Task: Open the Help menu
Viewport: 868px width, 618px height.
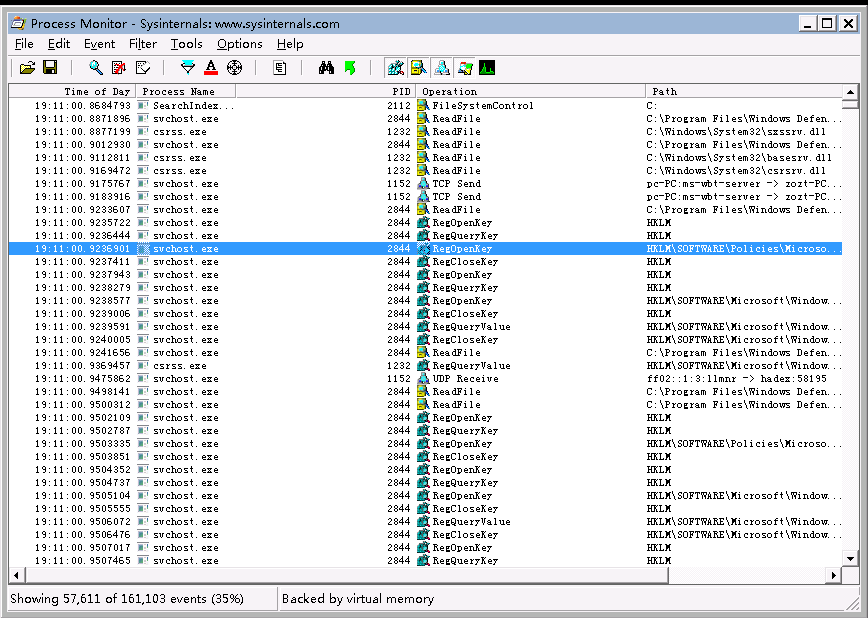Action: [290, 44]
